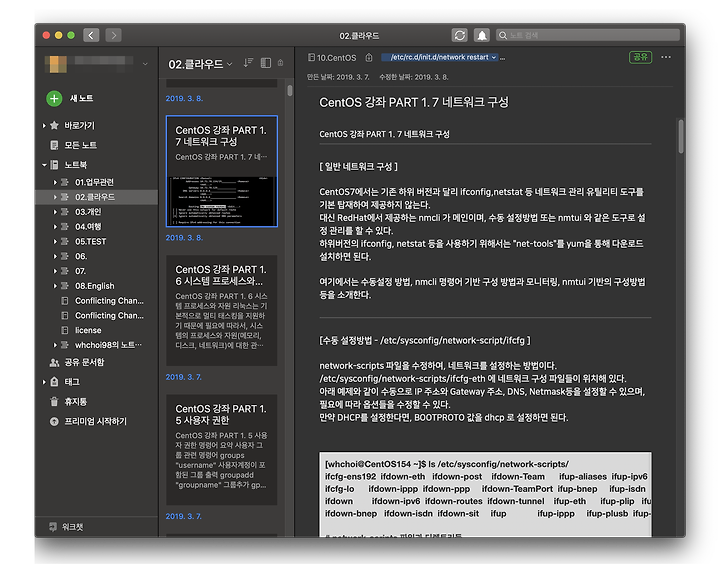
Task: Open the 휴지통 trash
Action: pos(76,402)
